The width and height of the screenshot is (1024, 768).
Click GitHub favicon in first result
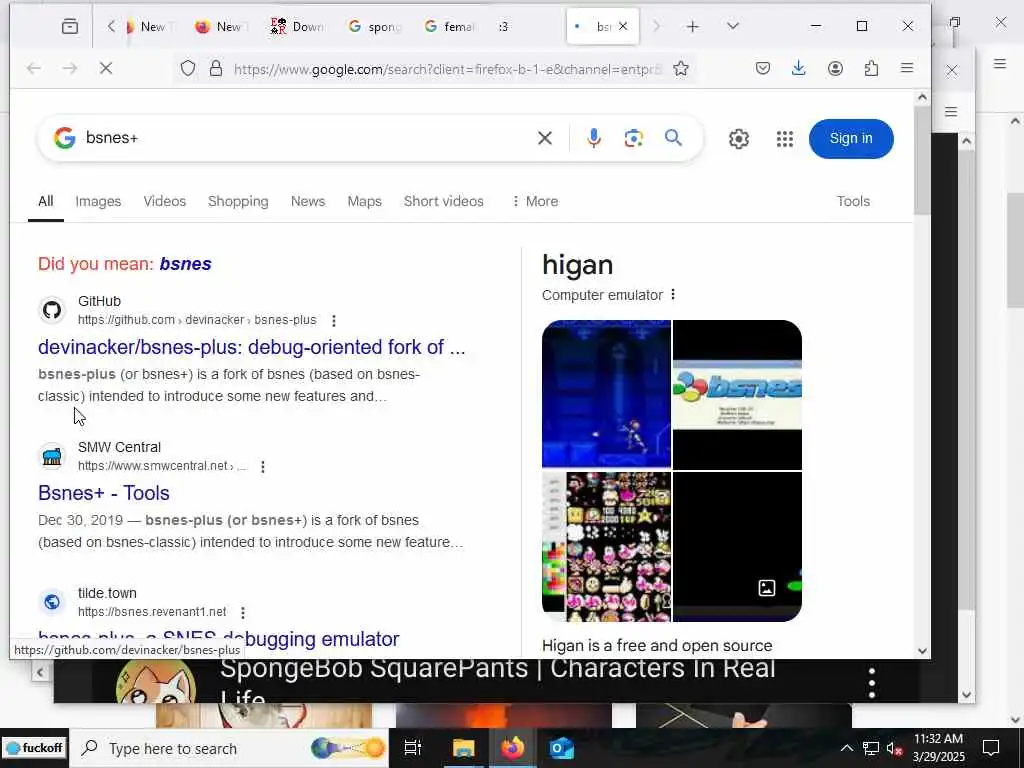(x=52, y=310)
